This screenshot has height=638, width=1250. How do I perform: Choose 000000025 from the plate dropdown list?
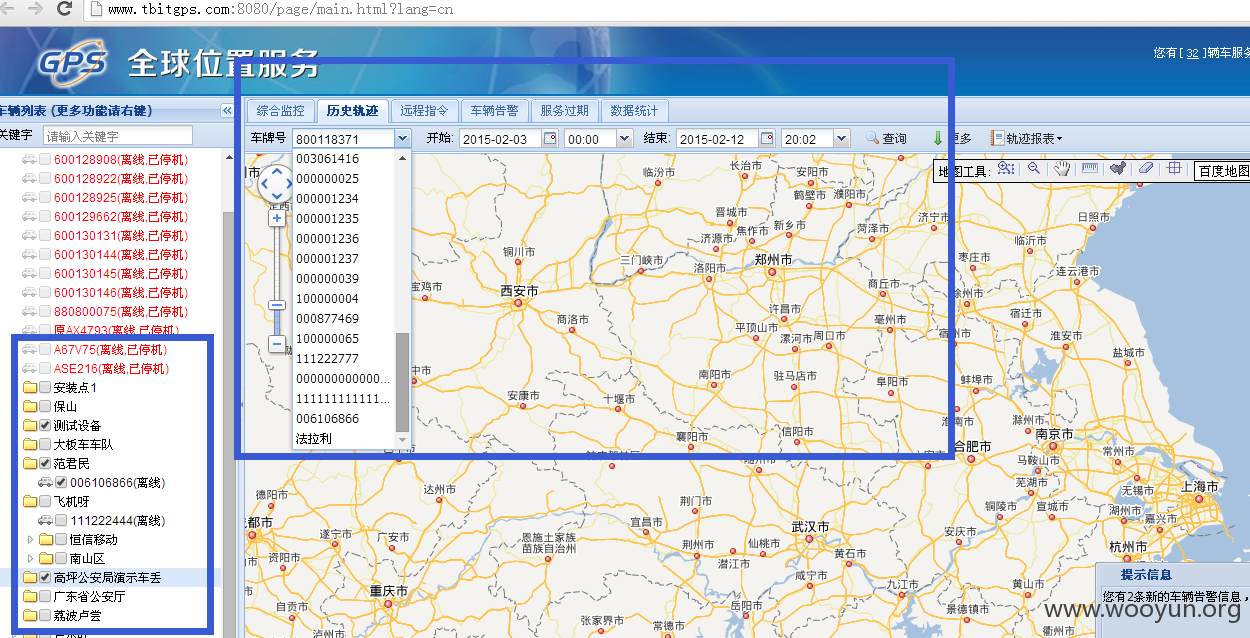(x=344, y=178)
